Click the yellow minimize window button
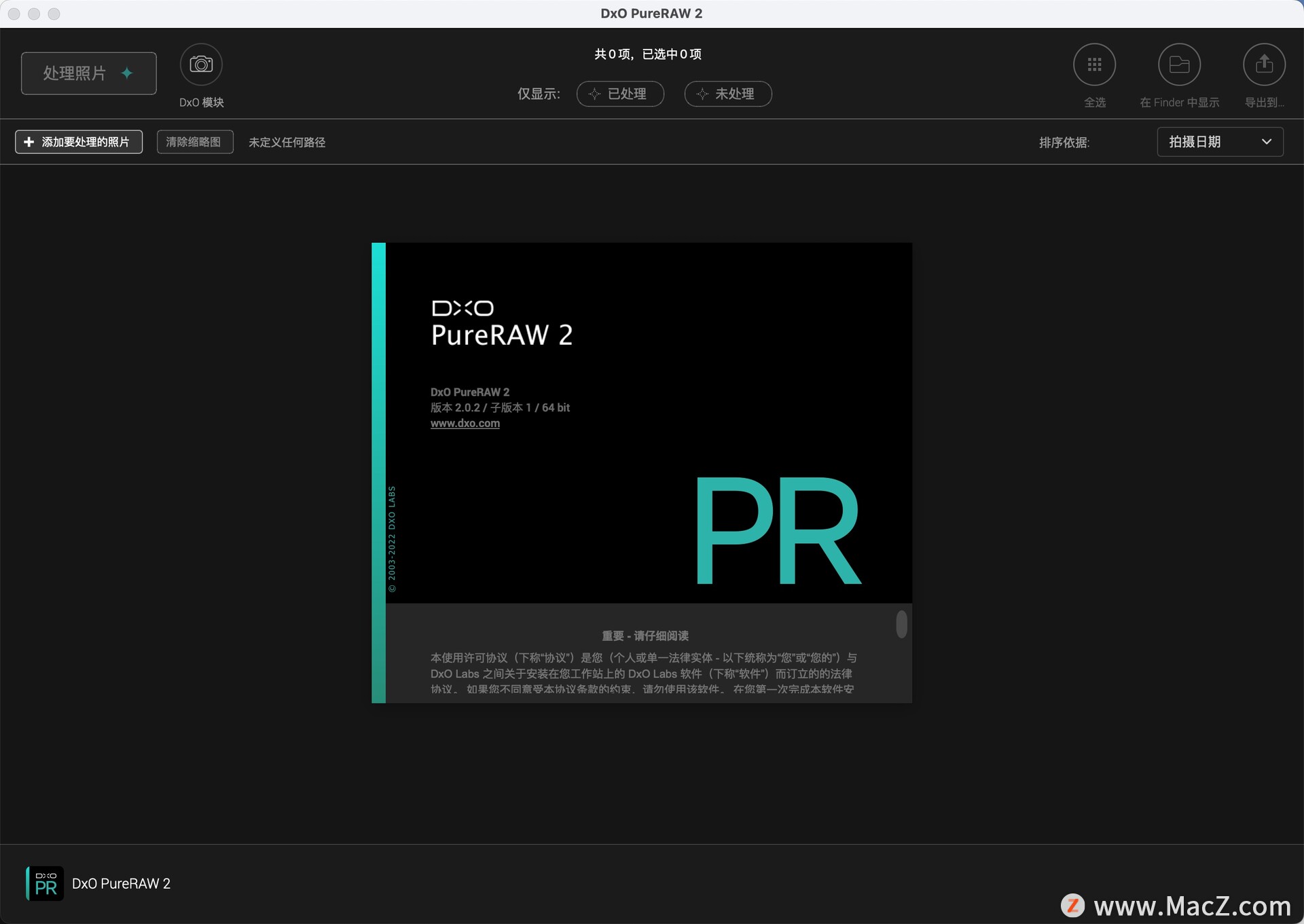Image resolution: width=1304 pixels, height=924 pixels. 34,14
